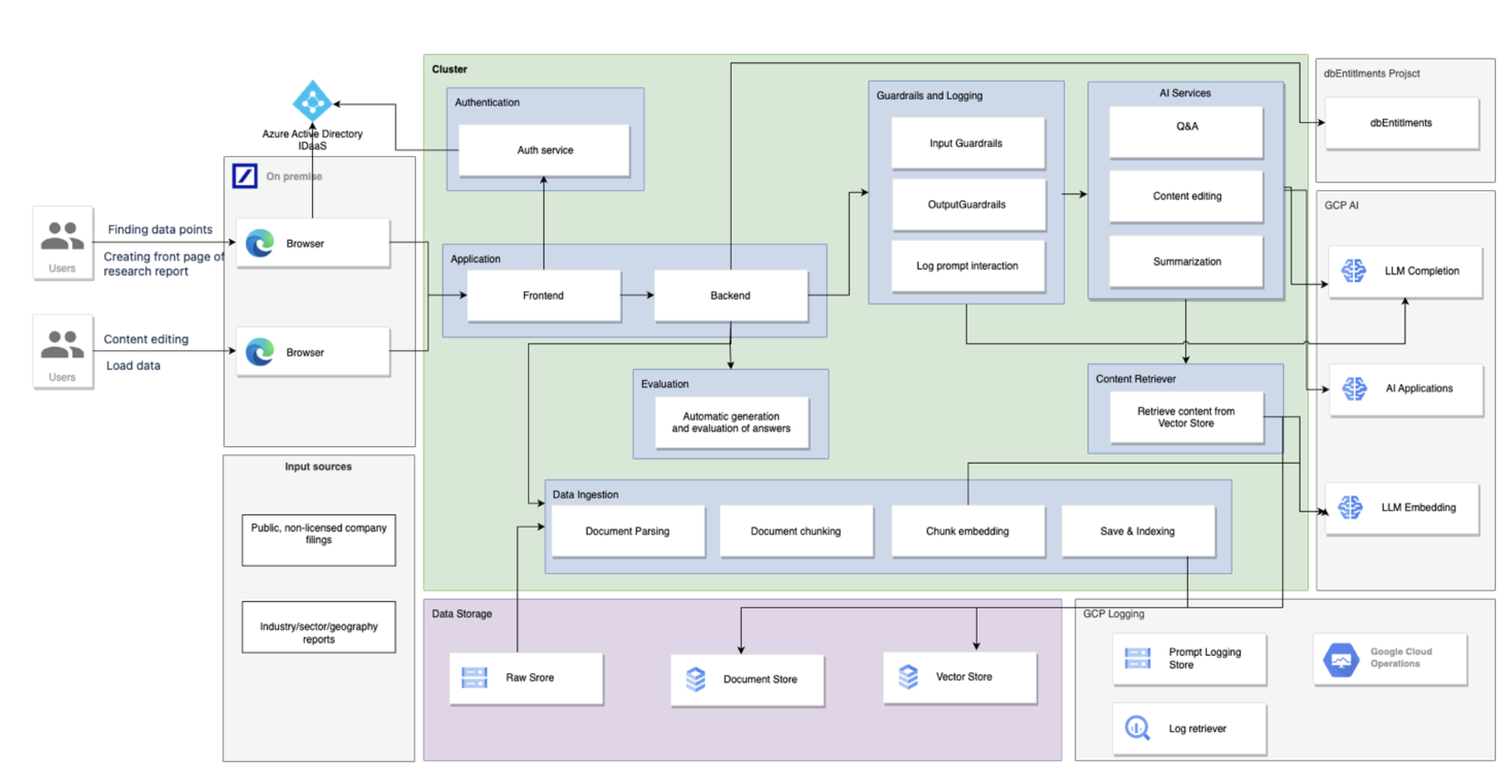Screen dimensions: 1512x784
Task: Click the Azure Active Directory IDaaS caption
Action: [312, 139]
